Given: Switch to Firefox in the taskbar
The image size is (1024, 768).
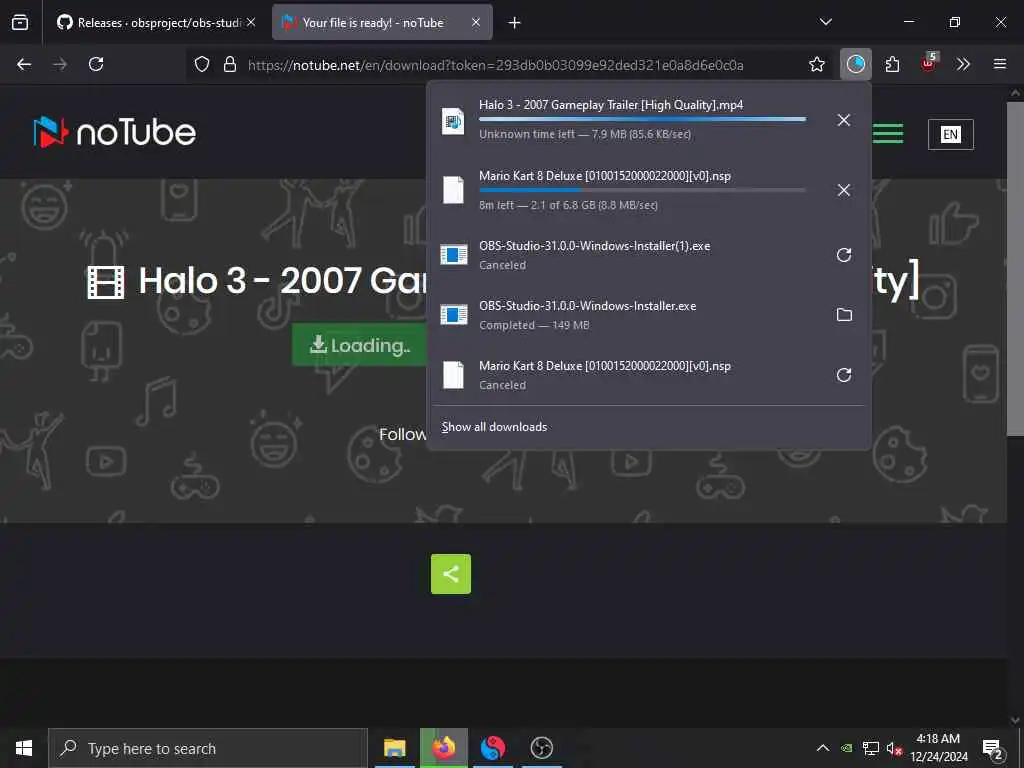Looking at the screenshot, I should tap(443, 748).
